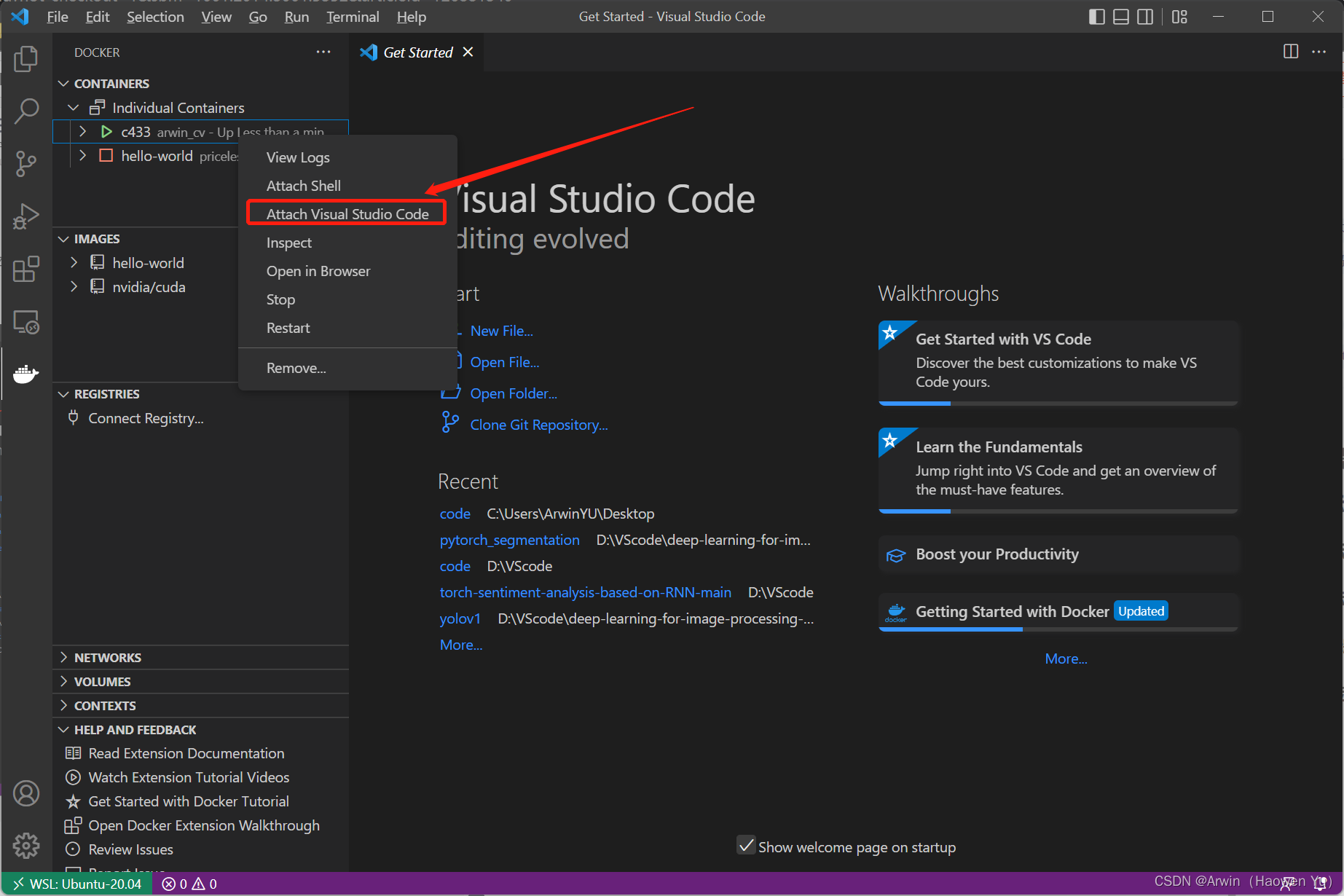Click the split editor right icon
The height and width of the screenshot is (896, 1344).
click(1291, 52)
